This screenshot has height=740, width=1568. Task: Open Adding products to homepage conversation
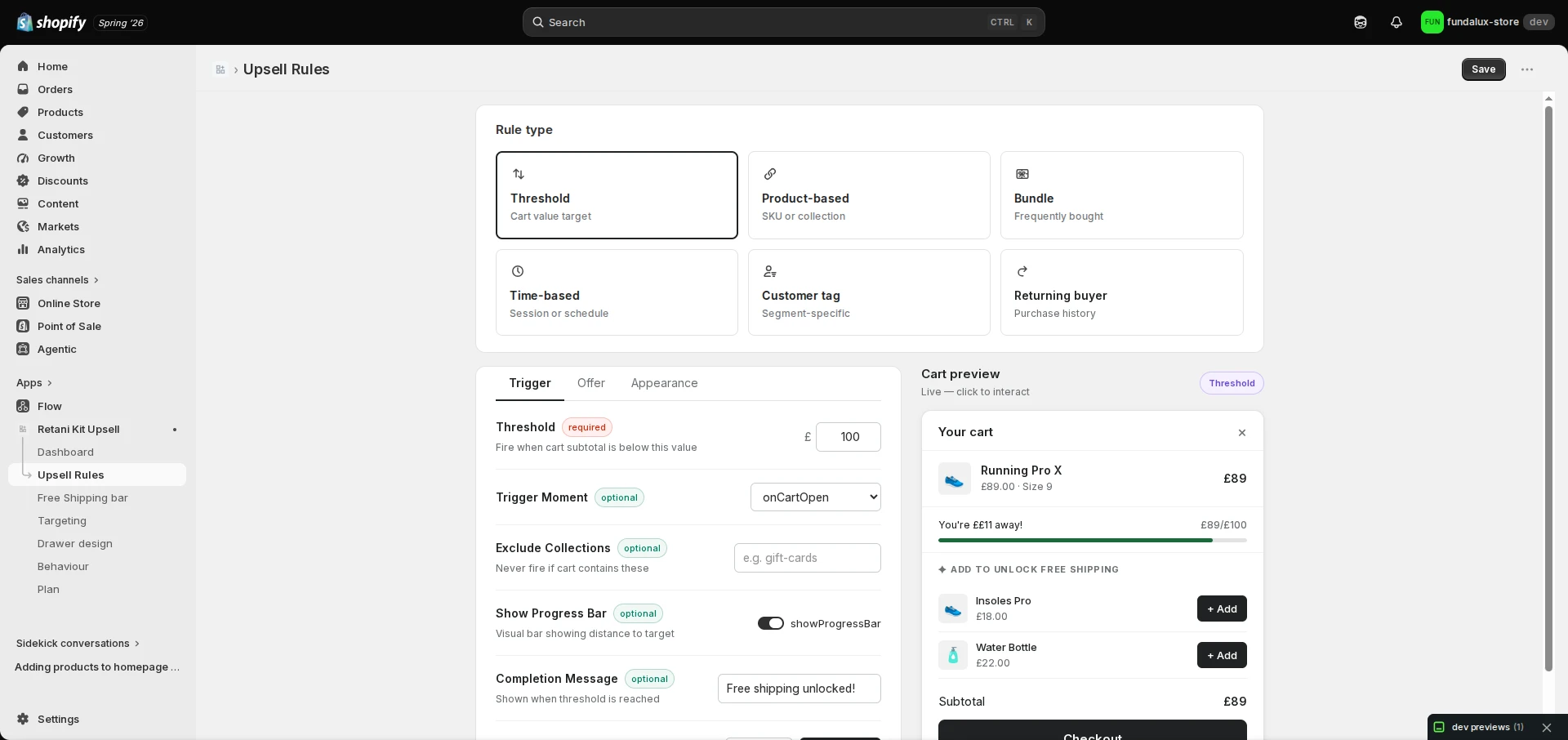(x=96, y=667)
